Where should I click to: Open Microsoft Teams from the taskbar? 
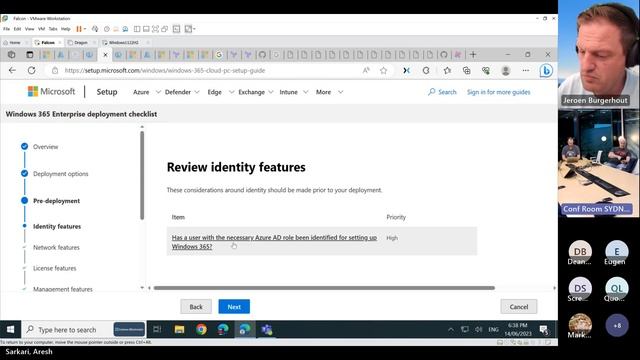tap(267, 329)
